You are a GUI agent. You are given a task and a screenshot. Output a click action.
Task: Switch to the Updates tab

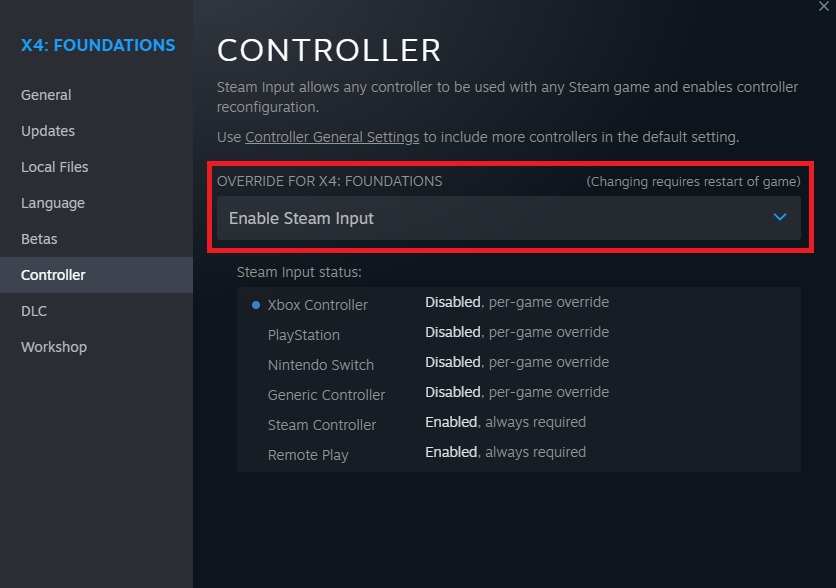tap(48, 131)
